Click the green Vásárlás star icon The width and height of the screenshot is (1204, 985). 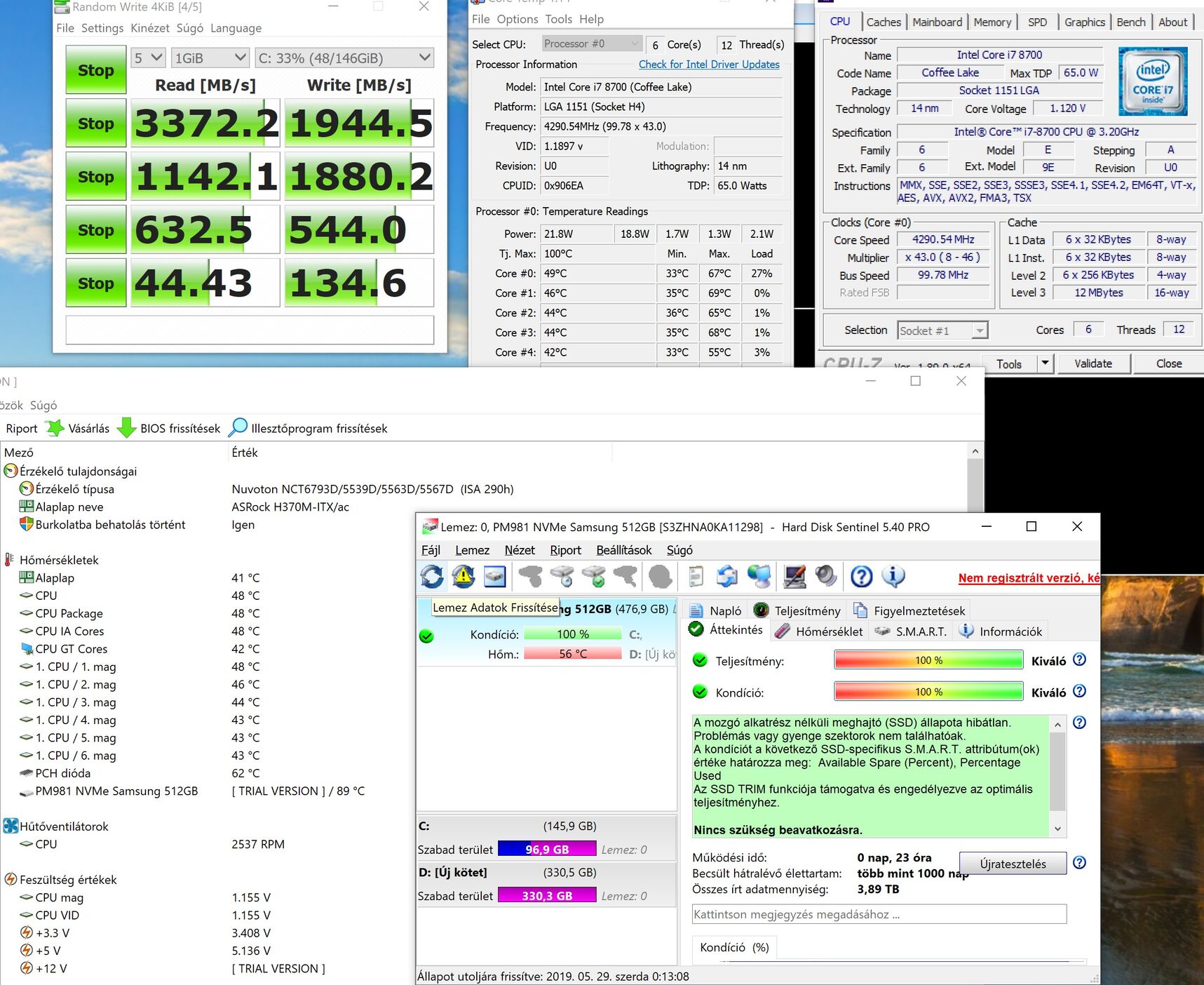(55, 428)
